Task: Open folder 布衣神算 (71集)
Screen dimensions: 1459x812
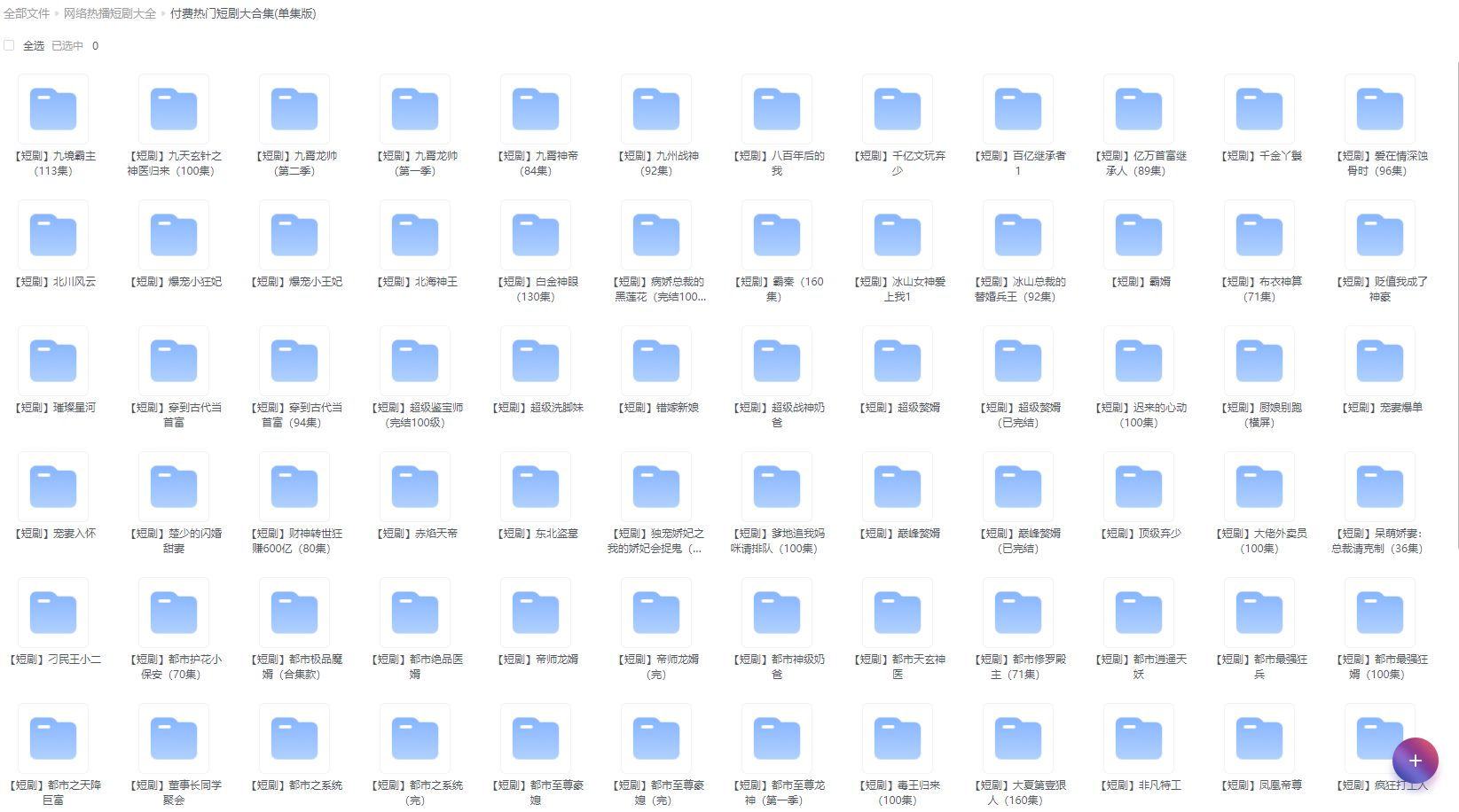Action: 1259,235
